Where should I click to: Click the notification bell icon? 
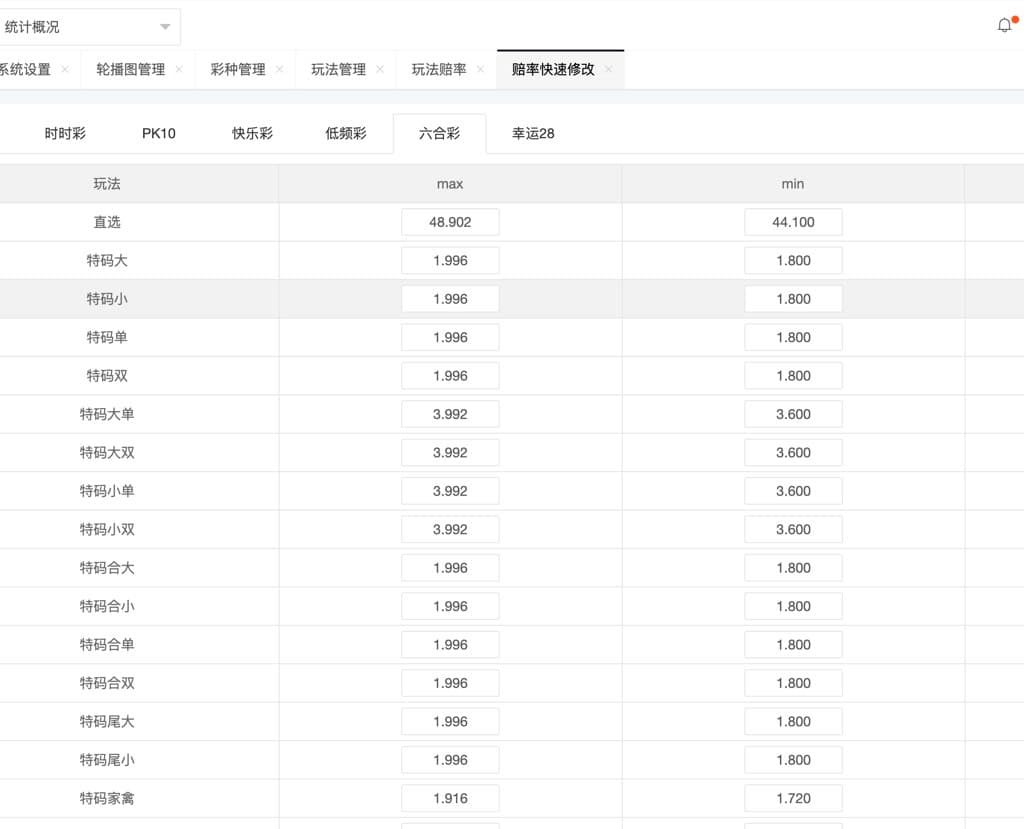tap(1005, 26)
